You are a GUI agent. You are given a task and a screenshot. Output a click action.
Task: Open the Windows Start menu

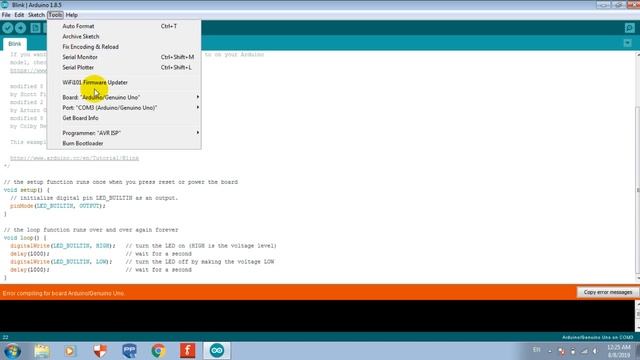tap(12, 351)
